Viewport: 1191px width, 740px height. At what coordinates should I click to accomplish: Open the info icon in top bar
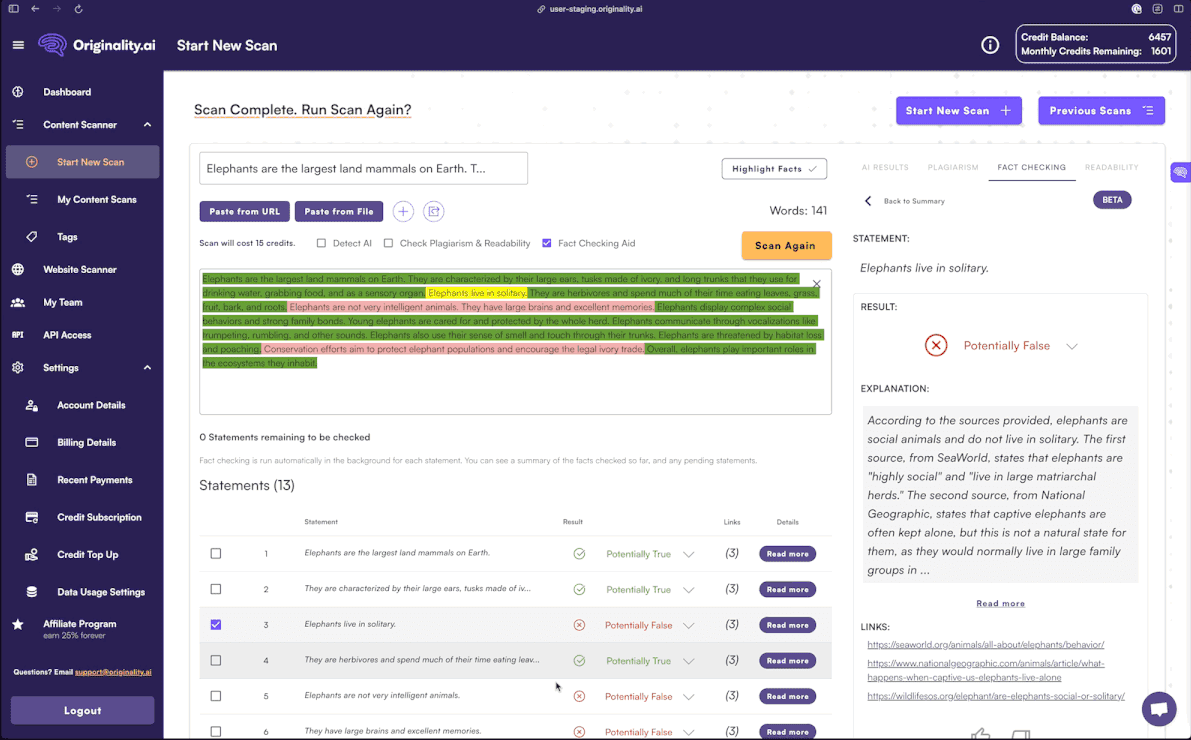990,45
